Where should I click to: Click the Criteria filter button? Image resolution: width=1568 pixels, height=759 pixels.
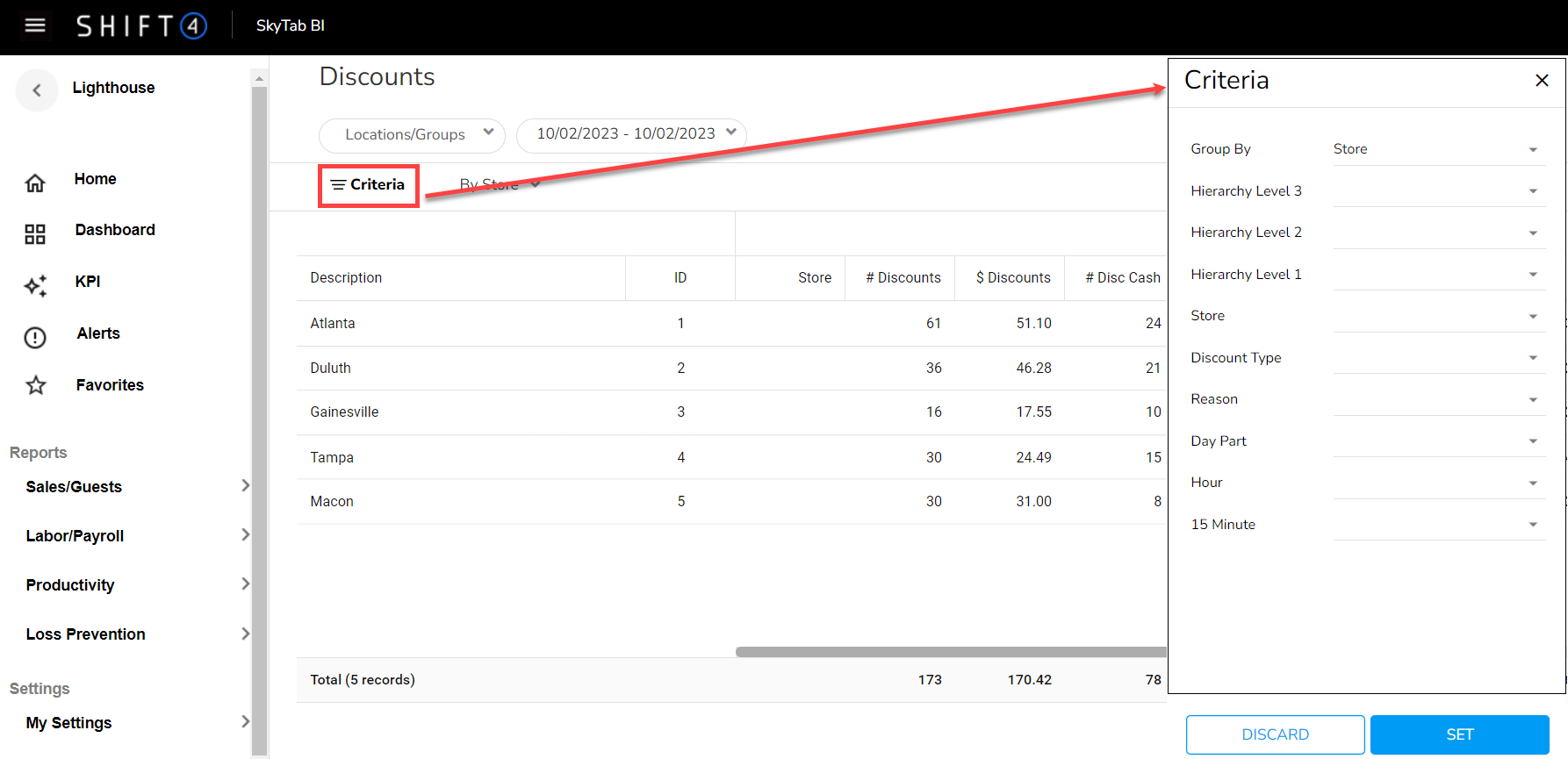pyautogui.click(x=369, y=185)
